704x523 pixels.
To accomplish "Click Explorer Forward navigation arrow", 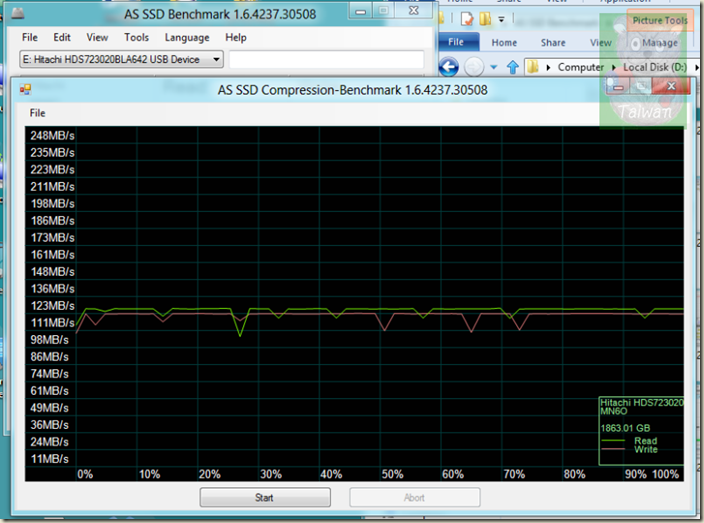I will 474,67.
